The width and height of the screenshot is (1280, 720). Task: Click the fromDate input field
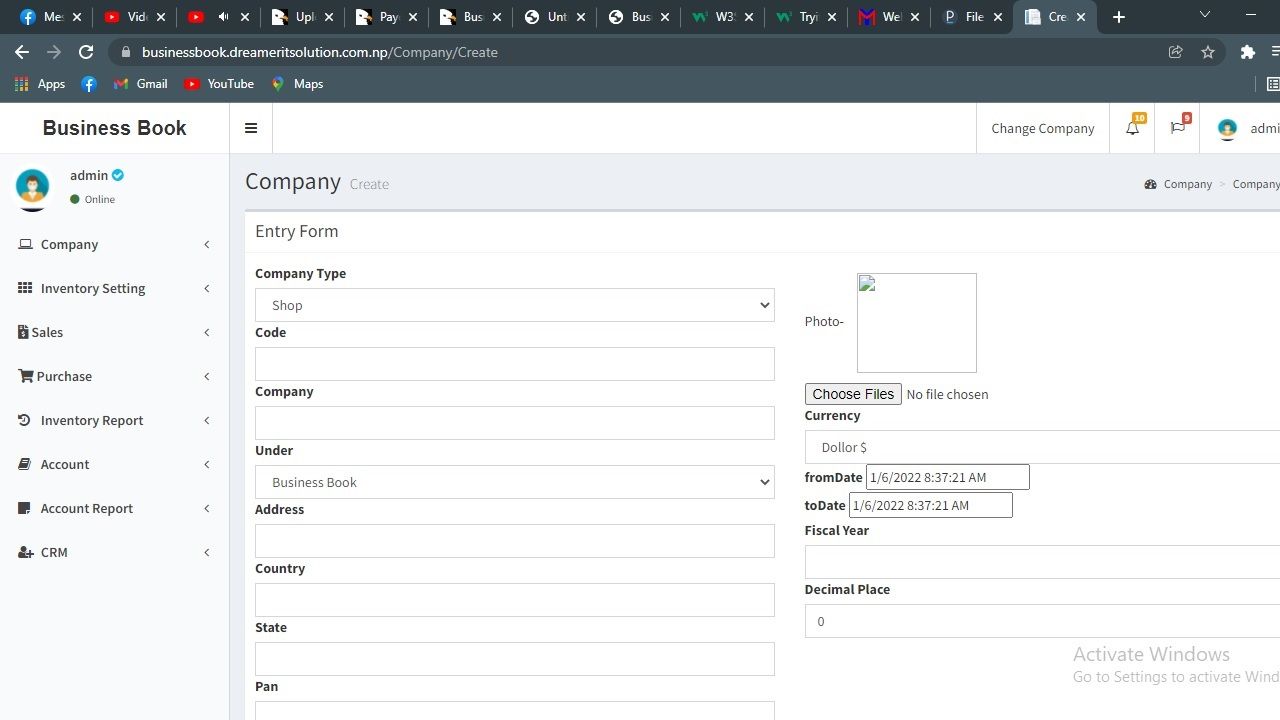947,477
